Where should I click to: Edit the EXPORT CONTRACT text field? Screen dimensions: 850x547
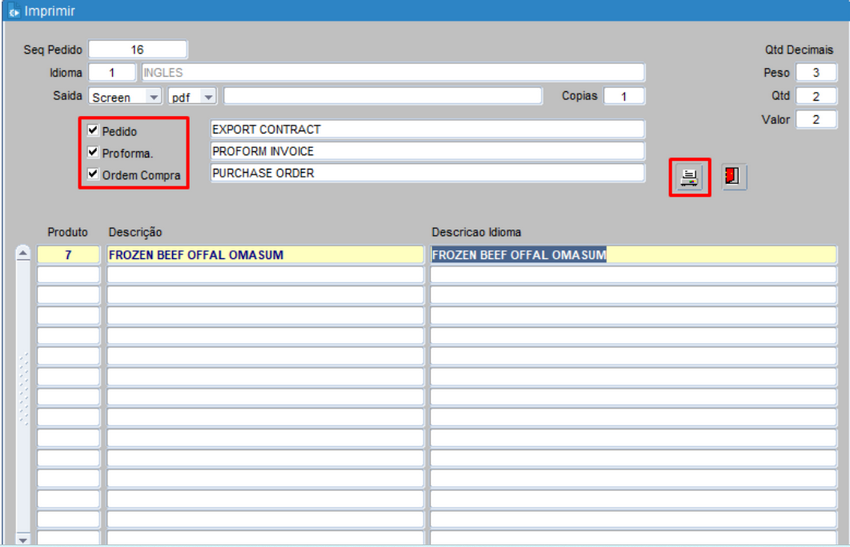point(427,130)
